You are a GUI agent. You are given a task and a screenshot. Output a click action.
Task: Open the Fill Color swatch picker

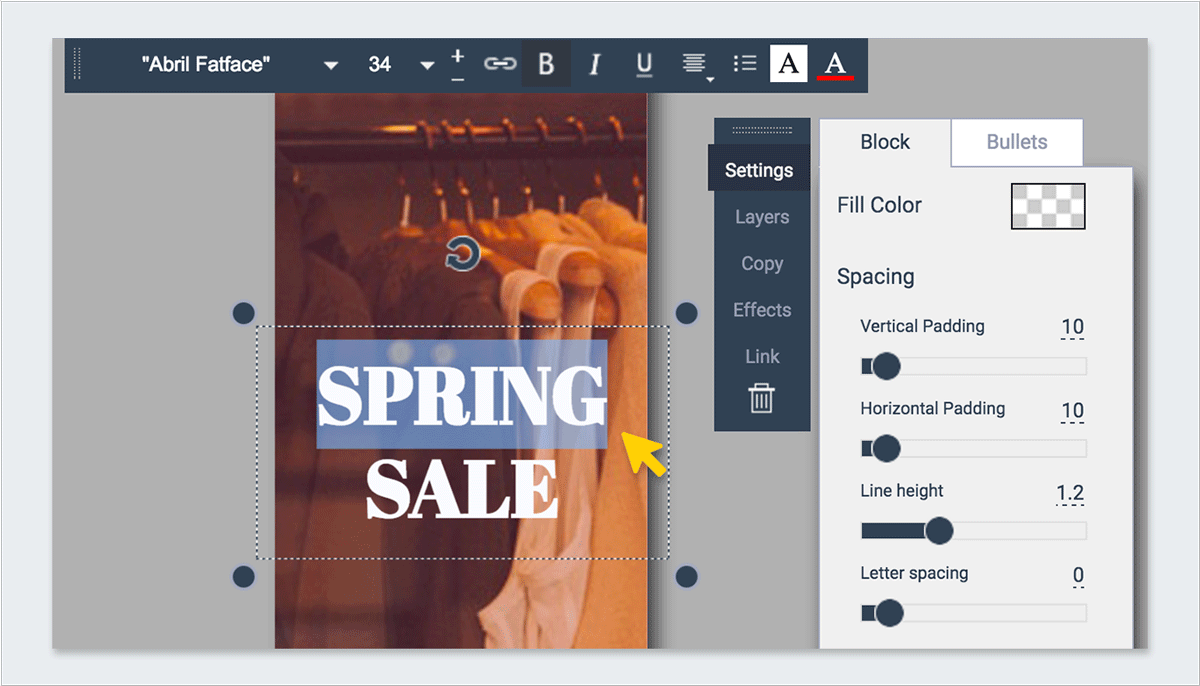[1047, 205]
